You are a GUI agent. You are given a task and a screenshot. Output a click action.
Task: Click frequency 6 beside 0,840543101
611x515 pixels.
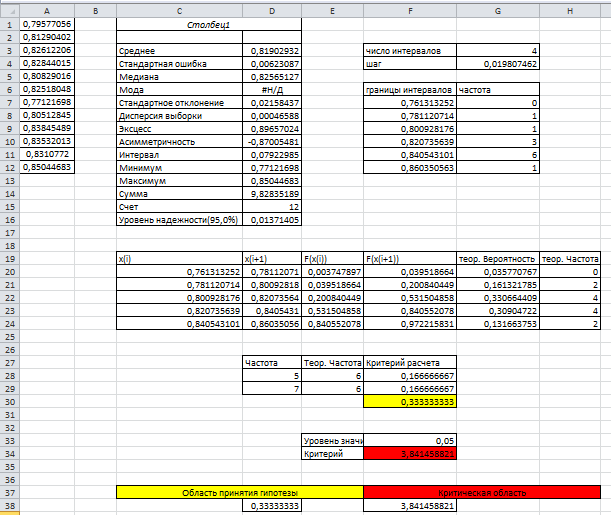(498, 155)
